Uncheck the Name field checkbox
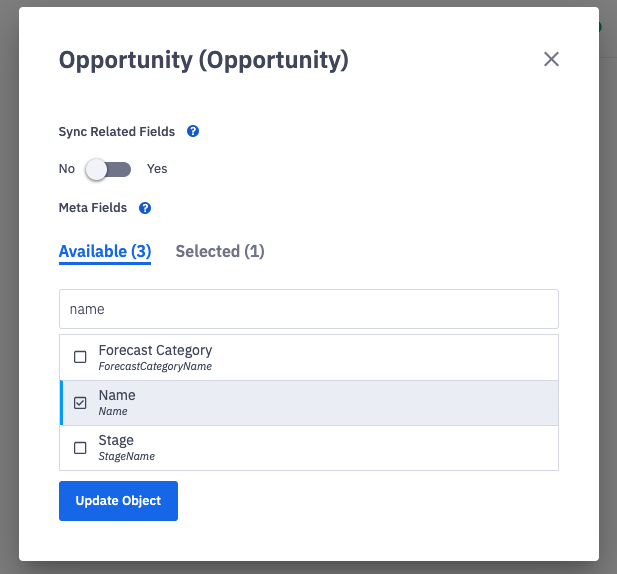This screenshot has width=617, height=574. point(80,403)
